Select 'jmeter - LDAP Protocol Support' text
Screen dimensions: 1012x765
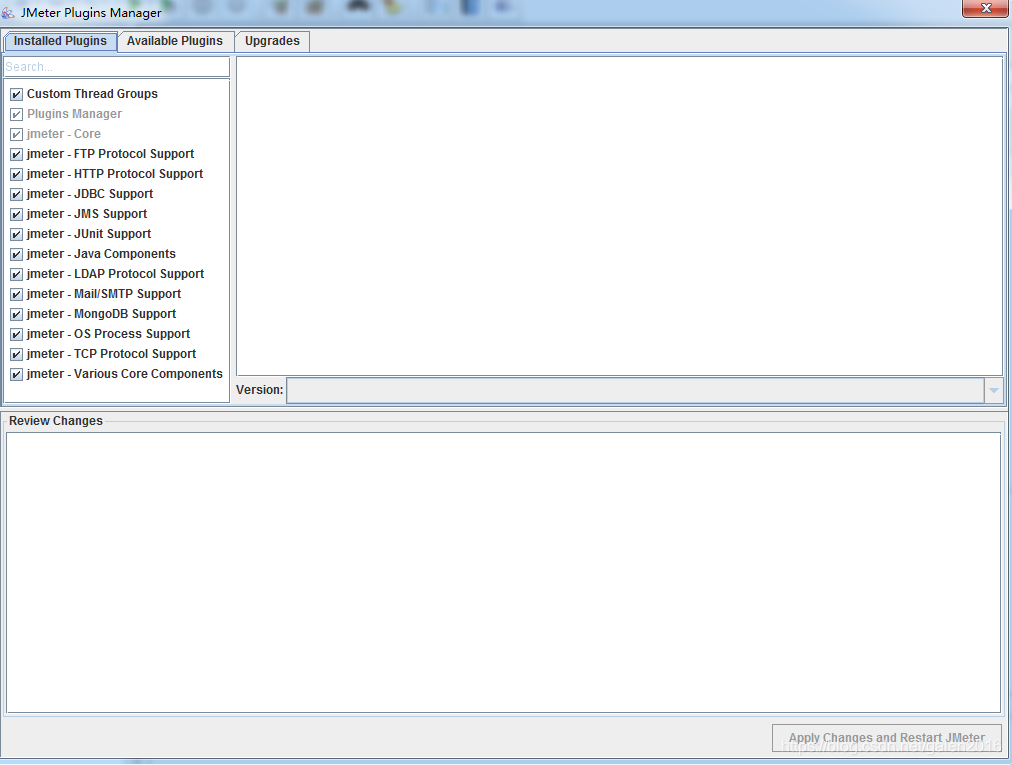[116, 274]
